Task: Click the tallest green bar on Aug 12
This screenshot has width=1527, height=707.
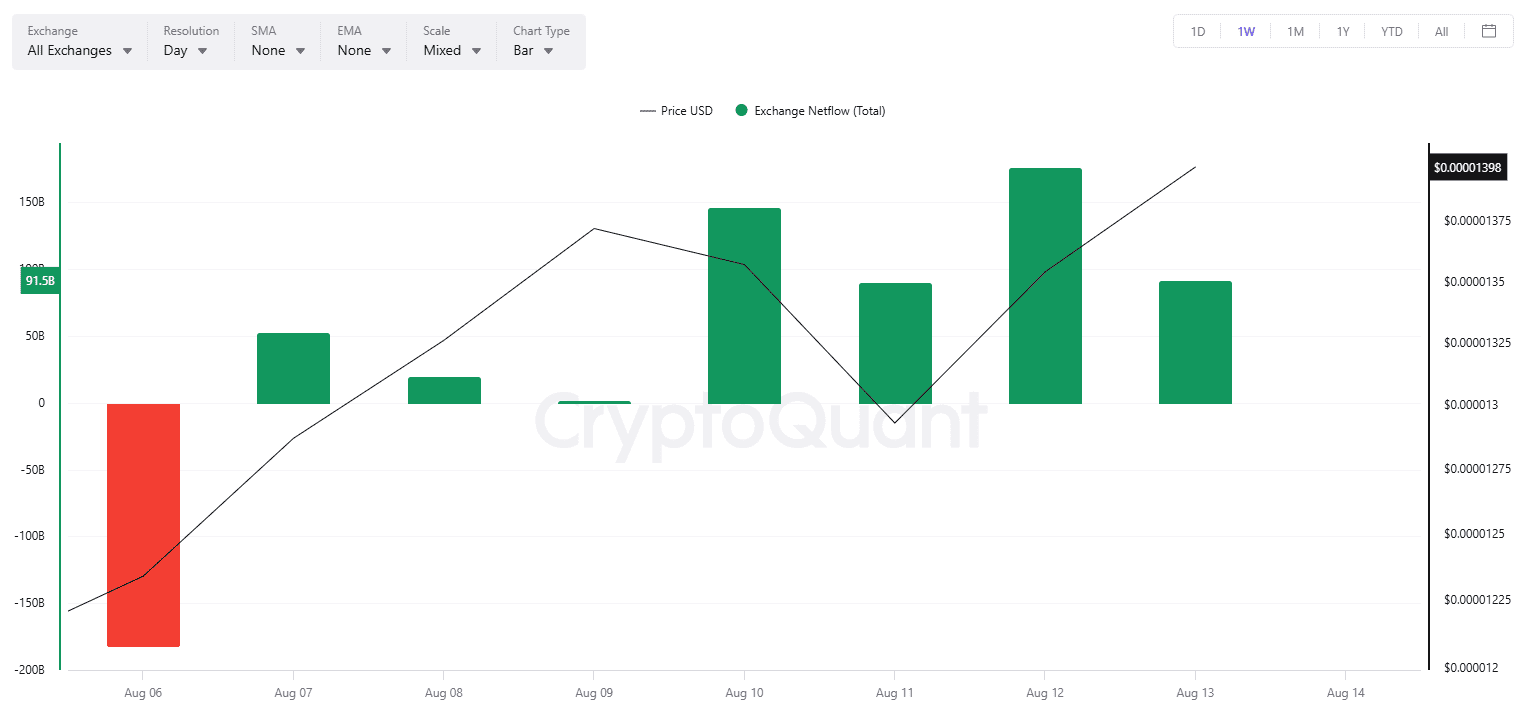Action: [x=1045, y=286]
